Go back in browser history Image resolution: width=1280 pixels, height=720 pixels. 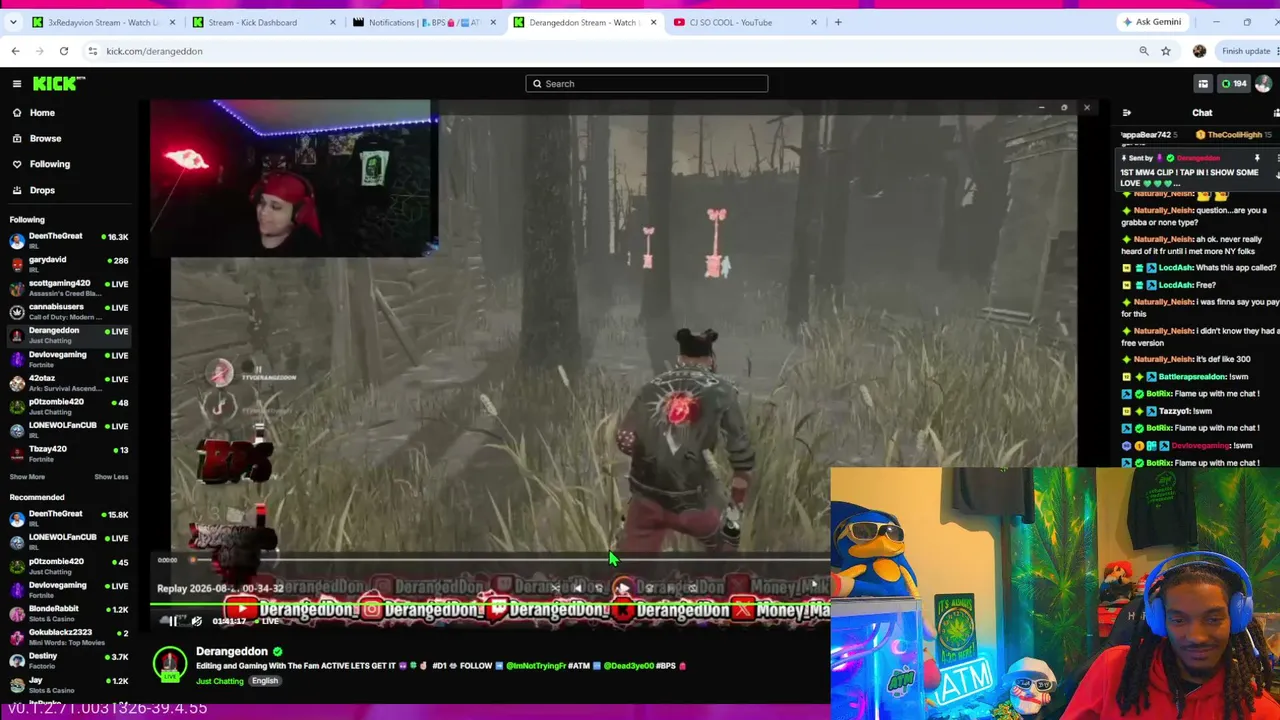click(x=15, y=51)
